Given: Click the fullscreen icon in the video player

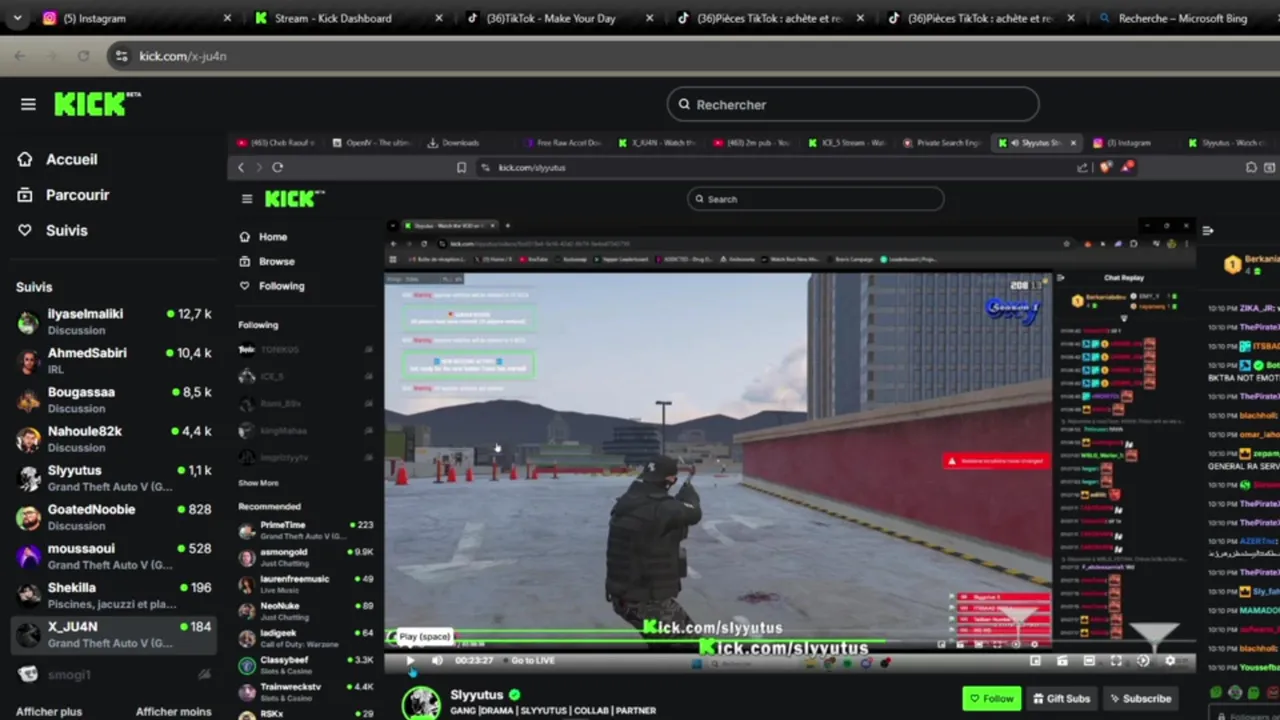Looking at the screenshot, I should [1116, 660].
